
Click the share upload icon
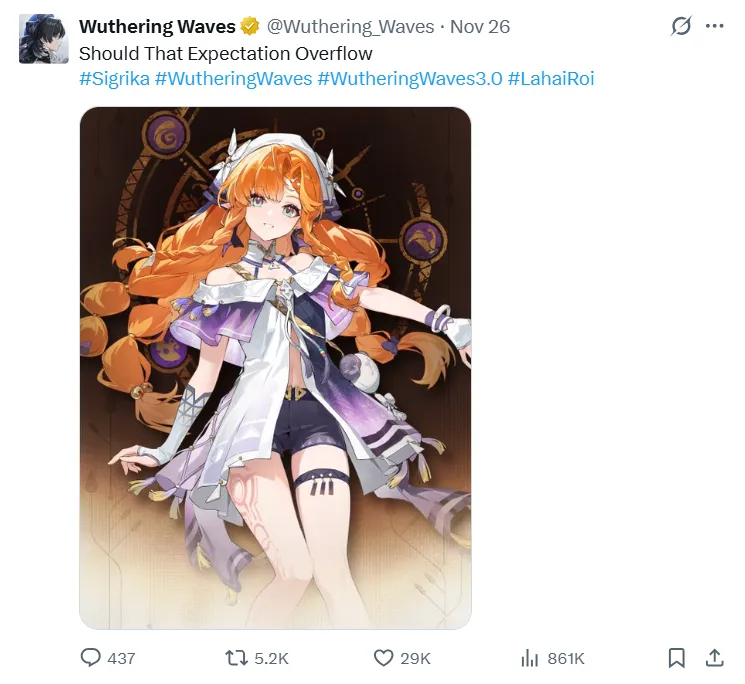click(715, 658)
